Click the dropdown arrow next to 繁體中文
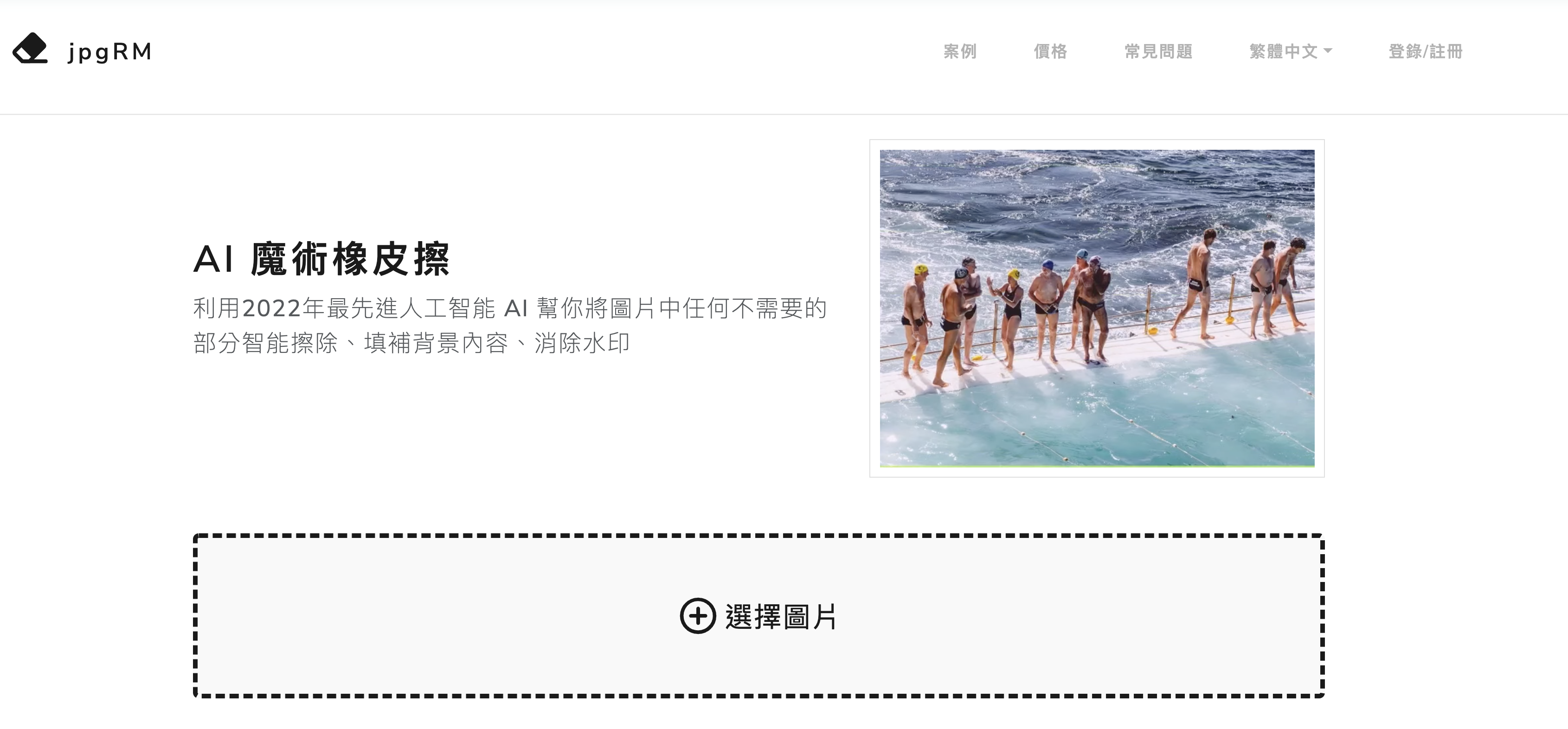Image resolution: width=1568 pixels, height=729 pixels. coord(1328,51)
